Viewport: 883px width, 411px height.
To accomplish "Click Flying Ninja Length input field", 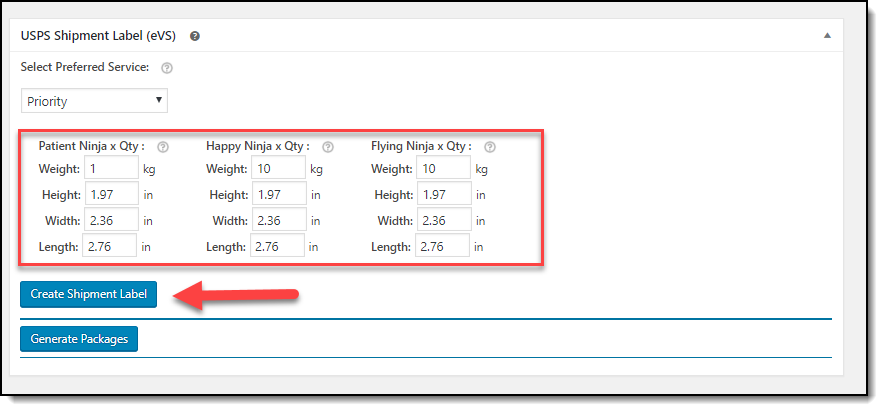I will [443, 246].
